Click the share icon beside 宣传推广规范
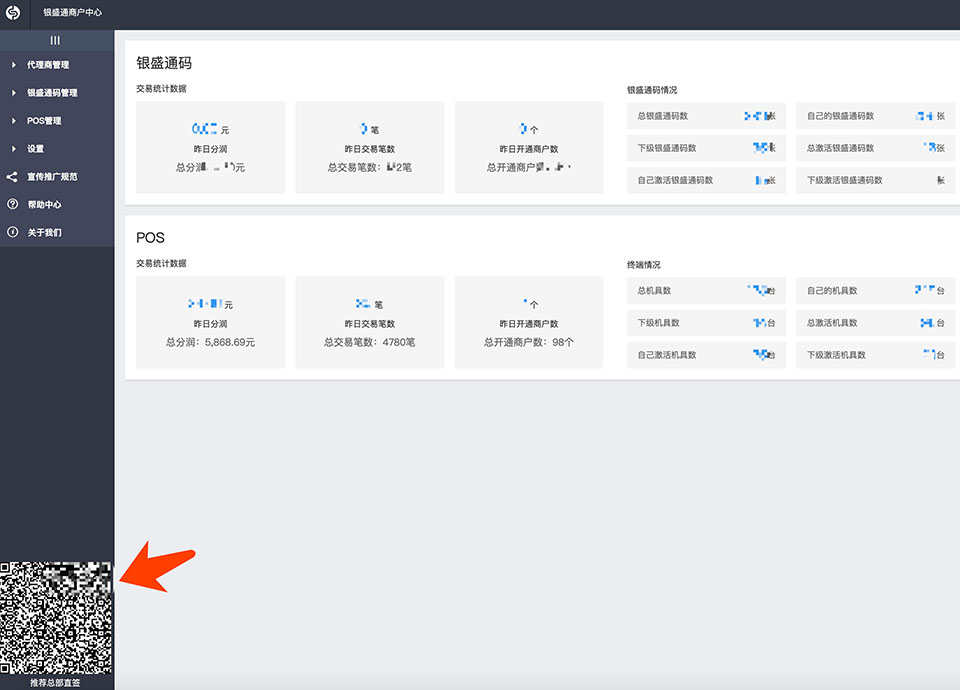Screen dimensions: 960x690 coord(12,177)
